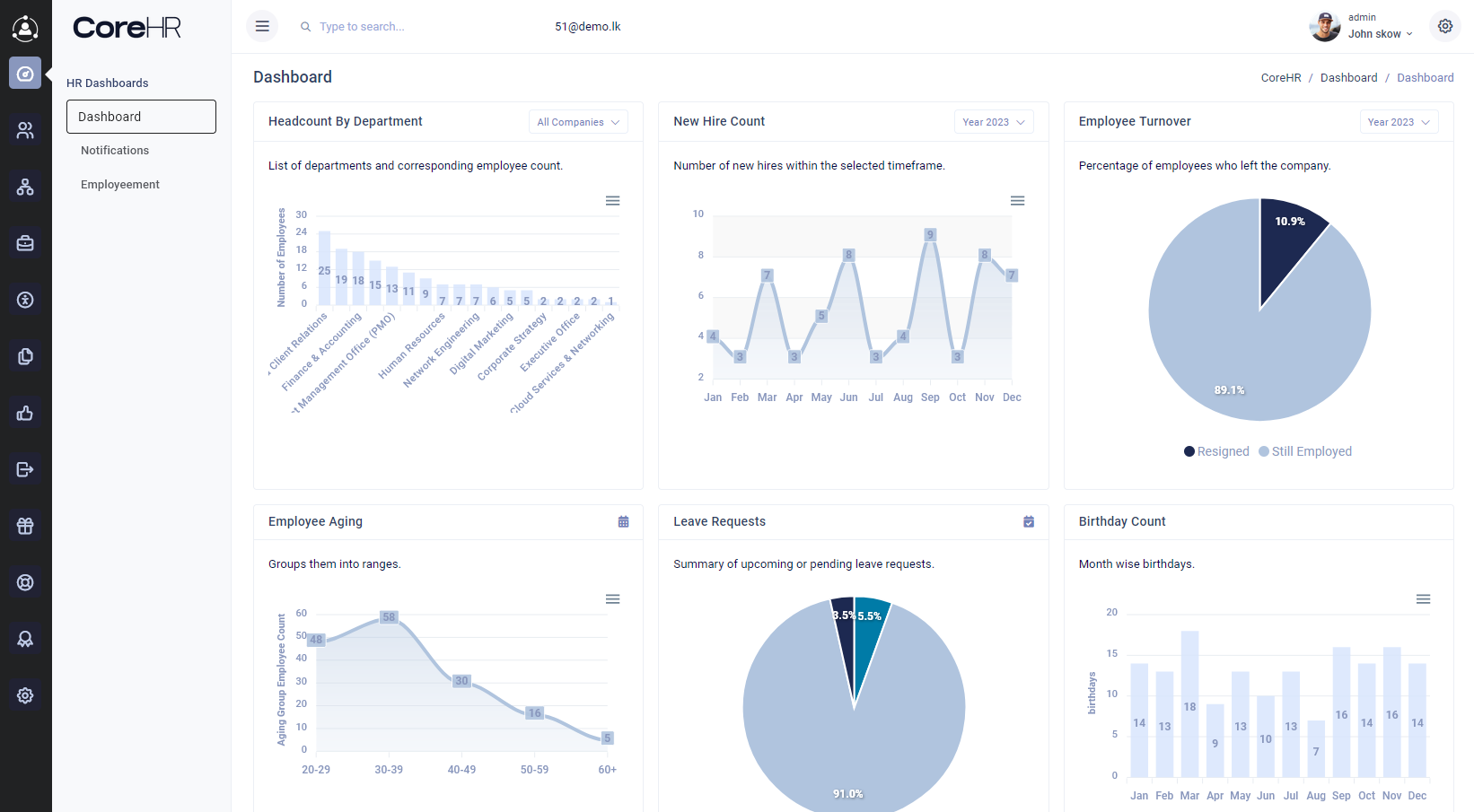Open Employee Aging chart menu icon
The height and width of the screenshot is (812, 1474).
(x=612, y=599)
